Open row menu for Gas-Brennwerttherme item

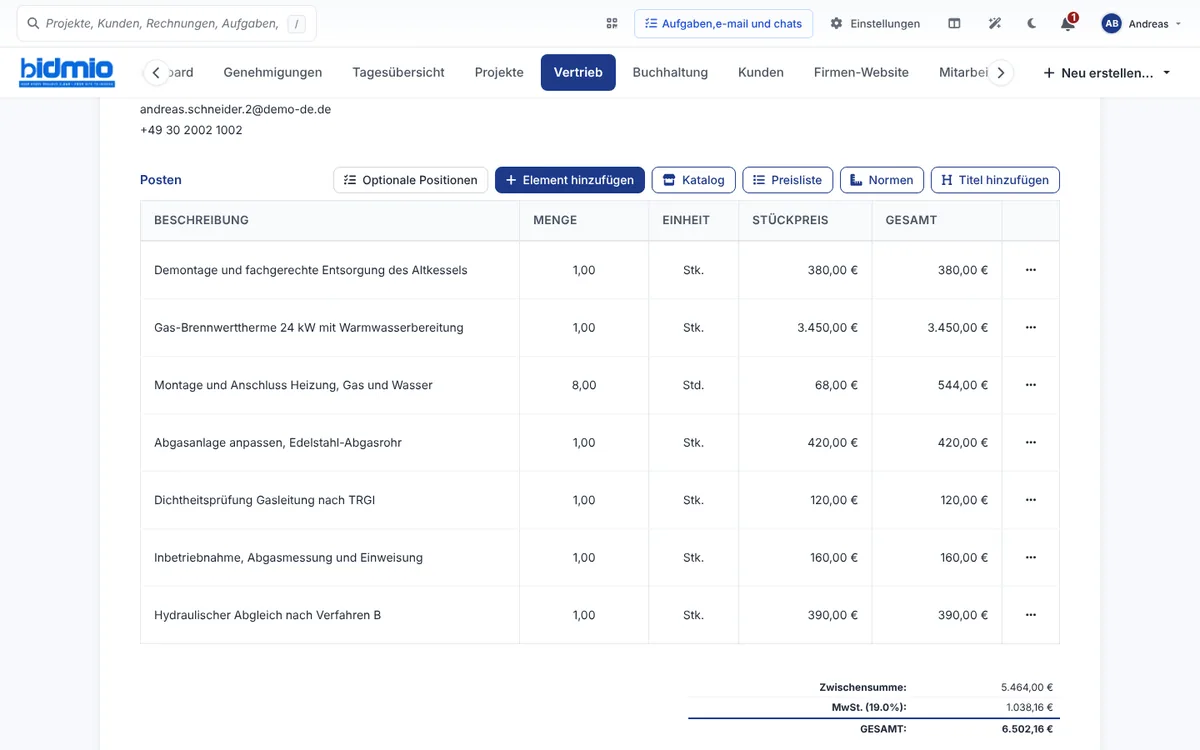(1030, 327)
